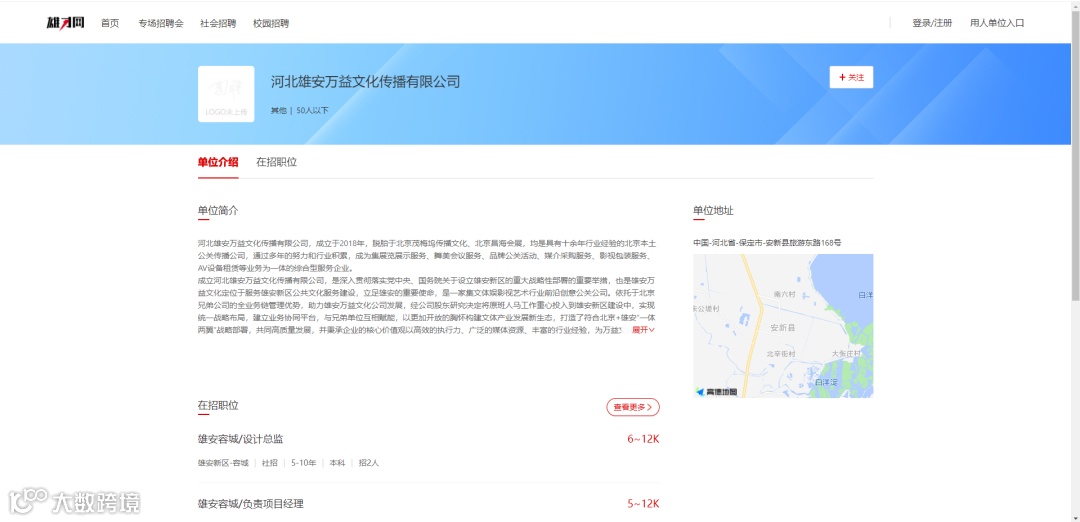Click the 在招职位 section heading above job list
The height and width of the screenshot is (522, 1080).
(x=218, y=406)
